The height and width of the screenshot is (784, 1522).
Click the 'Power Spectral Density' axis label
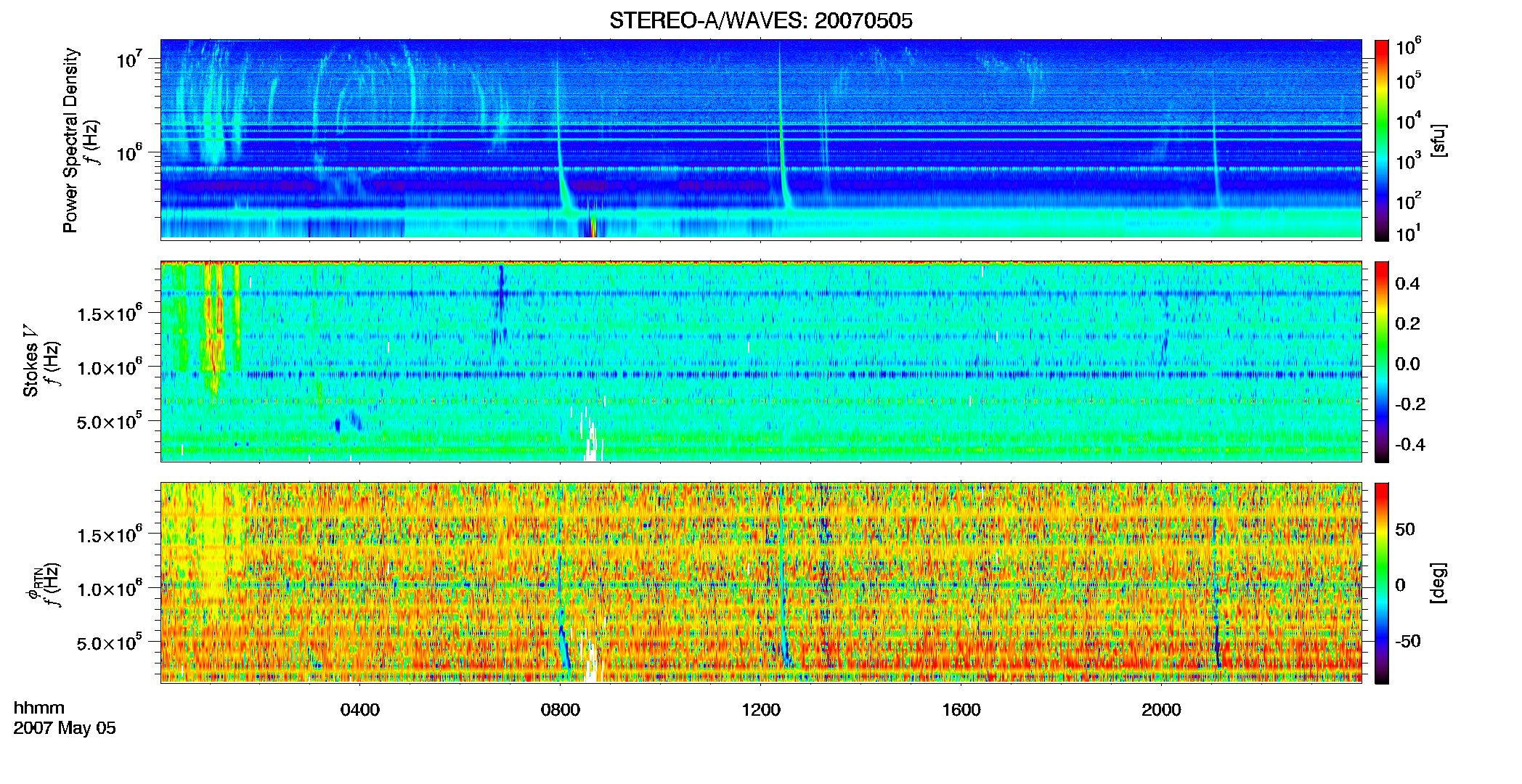pyautogui.click(x=71, y=140)
